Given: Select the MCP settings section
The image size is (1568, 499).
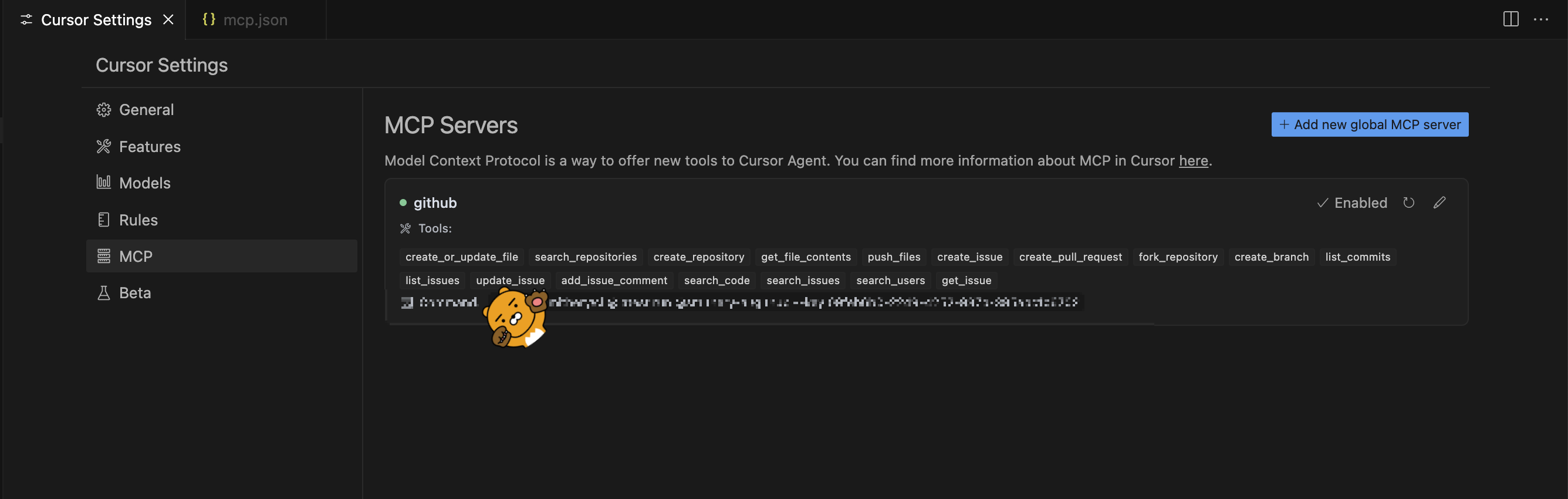Looking at the screenshot, I should 222,256.
